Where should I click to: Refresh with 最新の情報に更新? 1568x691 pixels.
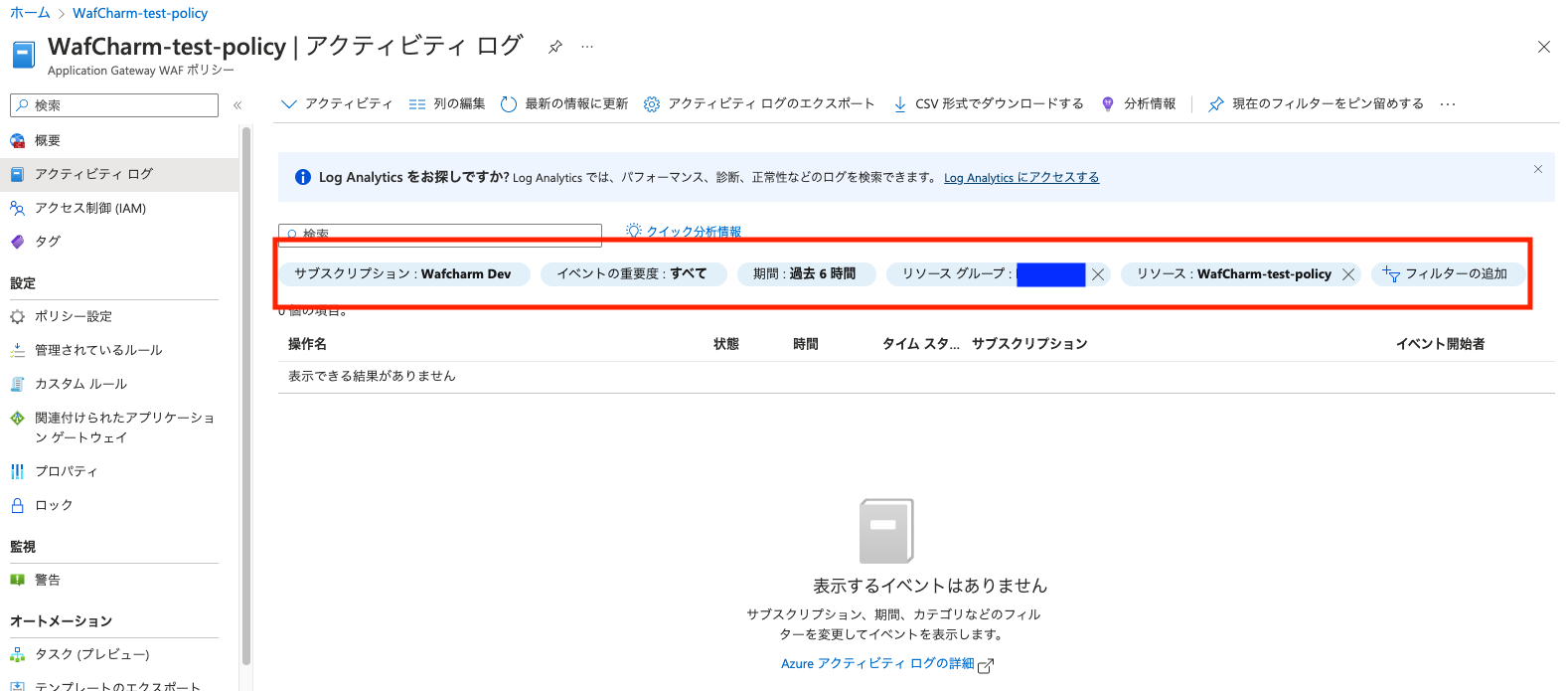coord(563,103)
